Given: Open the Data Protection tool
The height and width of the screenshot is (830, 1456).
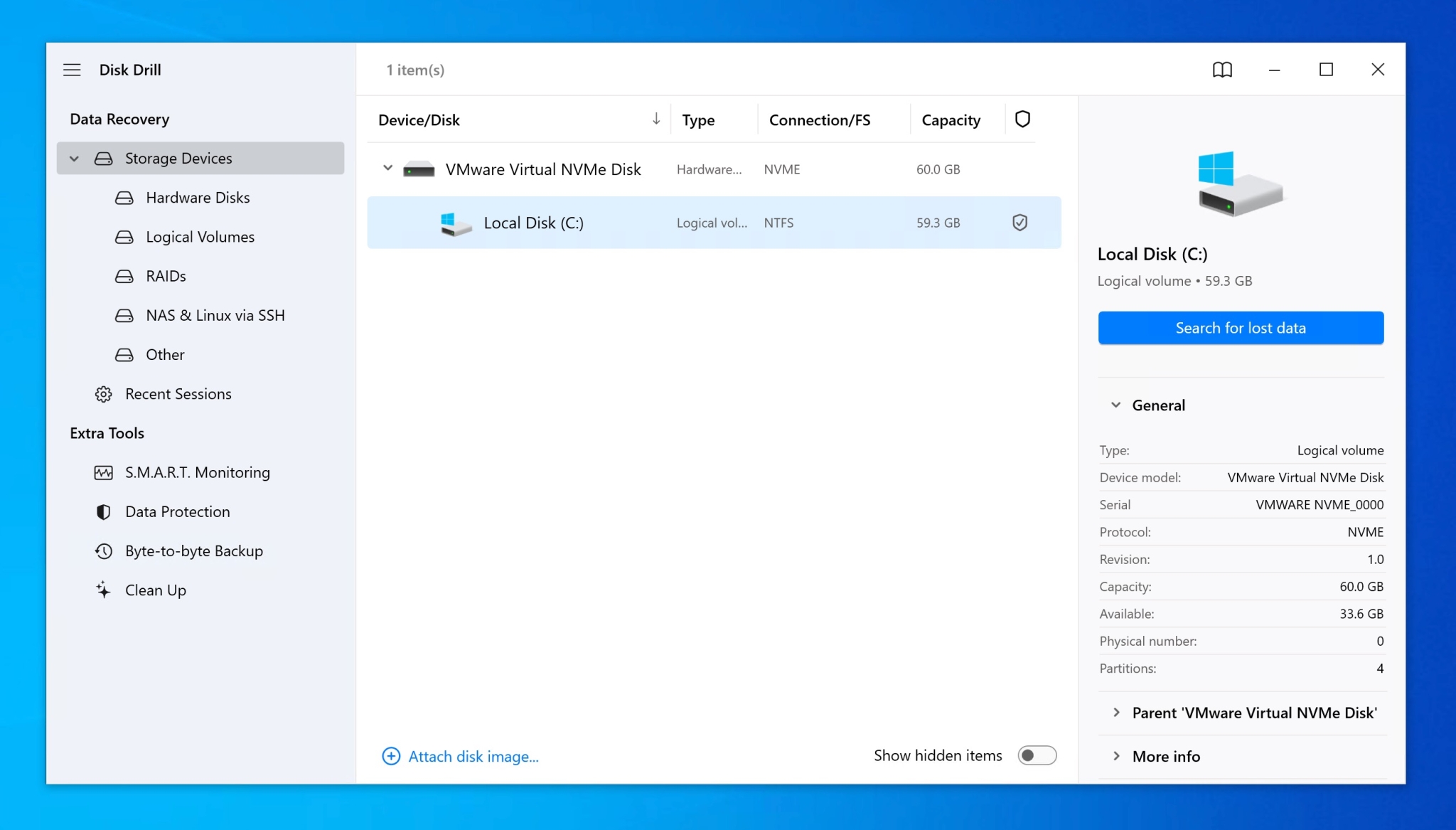Looking at the screenshot, I should pyautogui.click(x=177, y=511).
